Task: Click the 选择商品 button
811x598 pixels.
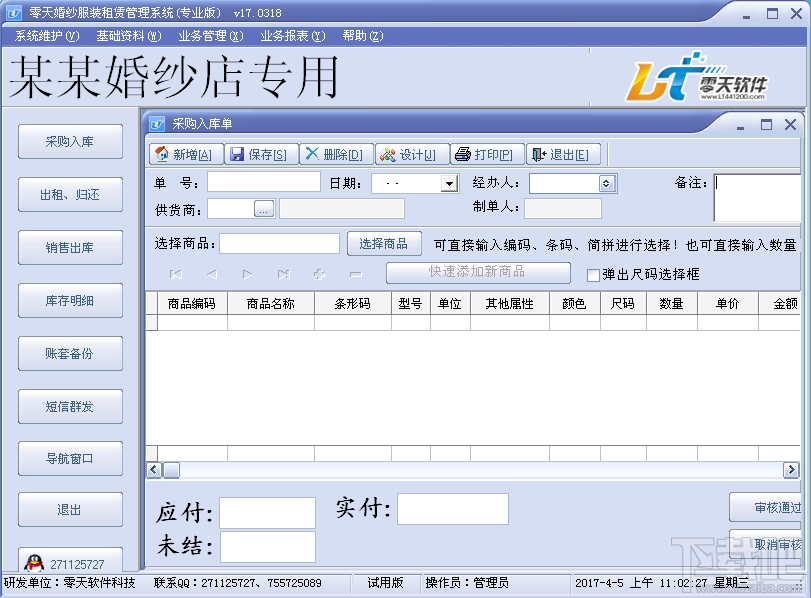Action: pyautogui.click(x=385, y=243)
